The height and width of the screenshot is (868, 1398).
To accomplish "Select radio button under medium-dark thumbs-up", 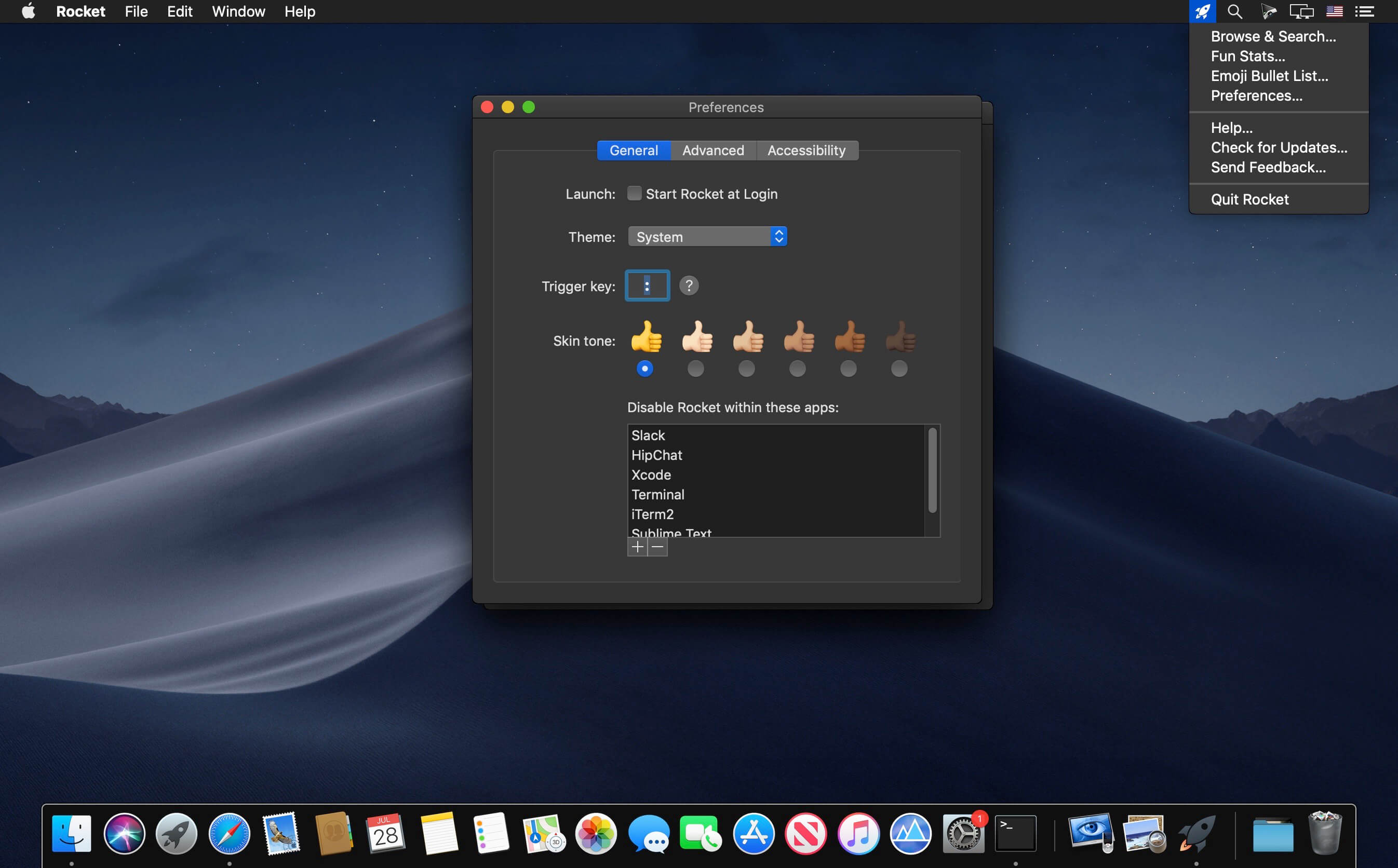I will click(849, 369).
